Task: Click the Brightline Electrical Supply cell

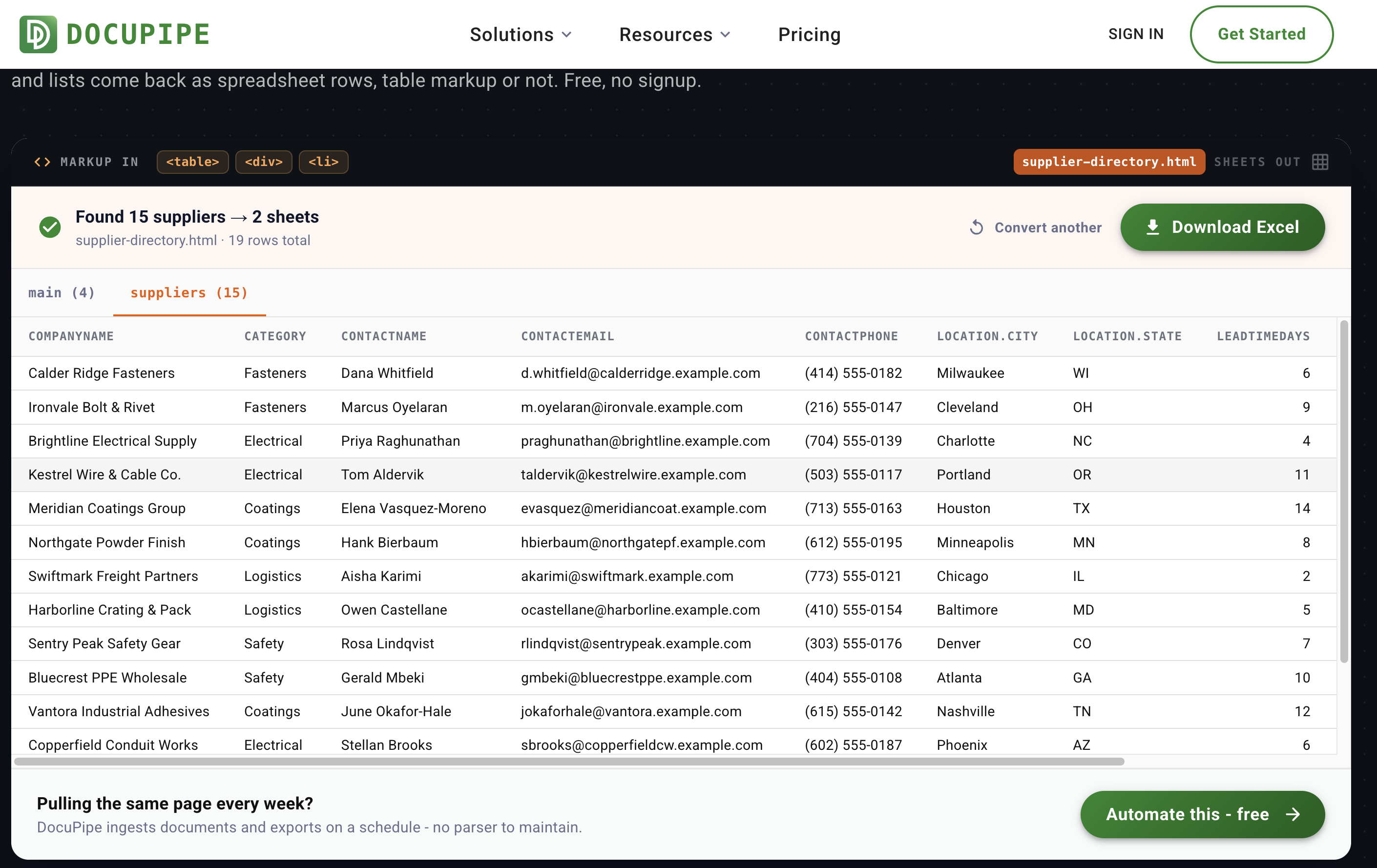Action: click(113, 441)
